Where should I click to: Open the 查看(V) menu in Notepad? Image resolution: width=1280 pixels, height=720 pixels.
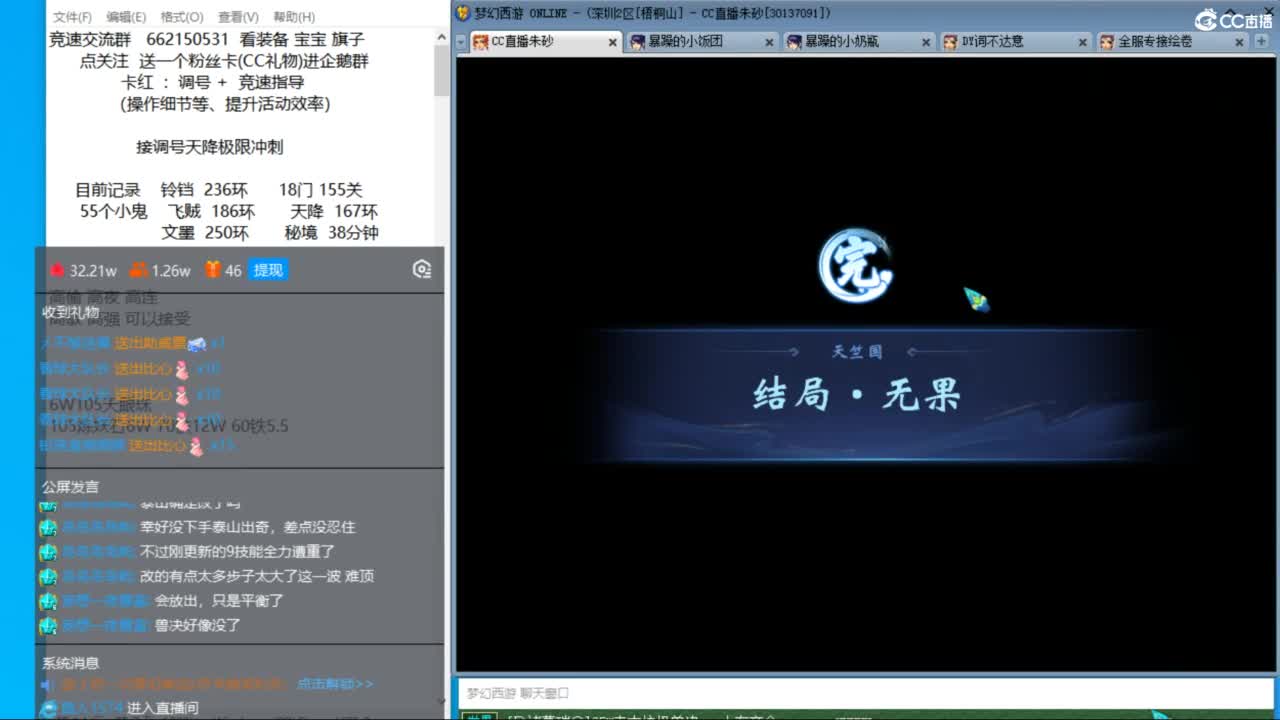[x=238, y=17]
